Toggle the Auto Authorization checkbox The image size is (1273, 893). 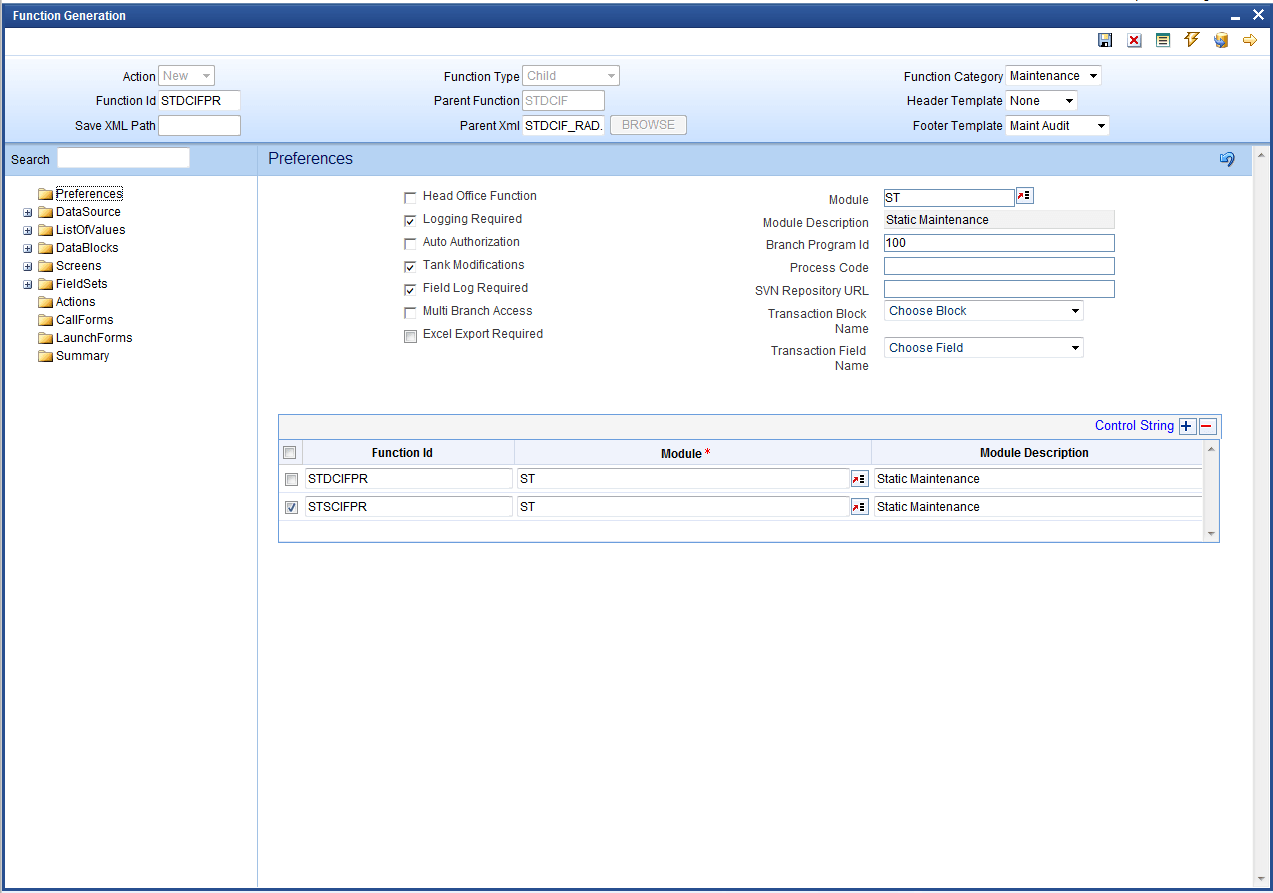[x=410, y=244]
